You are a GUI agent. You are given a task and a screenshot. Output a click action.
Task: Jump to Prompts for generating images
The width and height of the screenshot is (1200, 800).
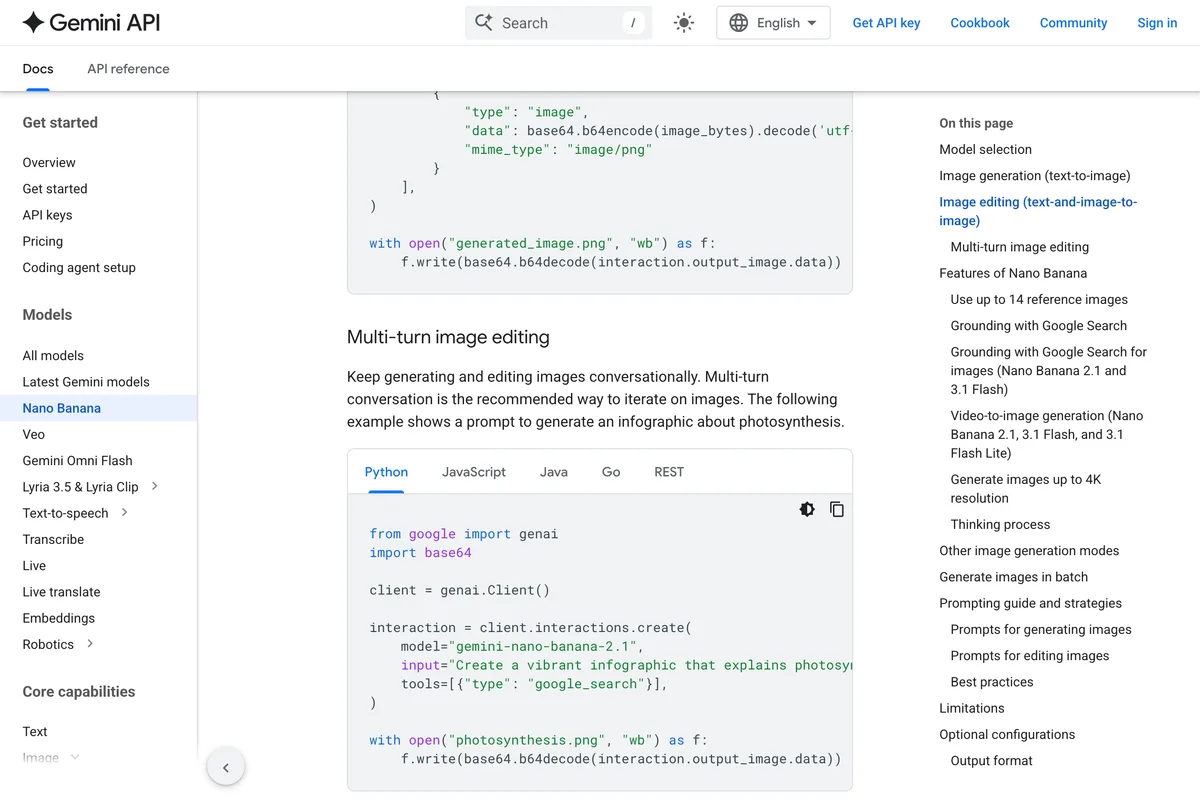click(x=1041, y=629)
